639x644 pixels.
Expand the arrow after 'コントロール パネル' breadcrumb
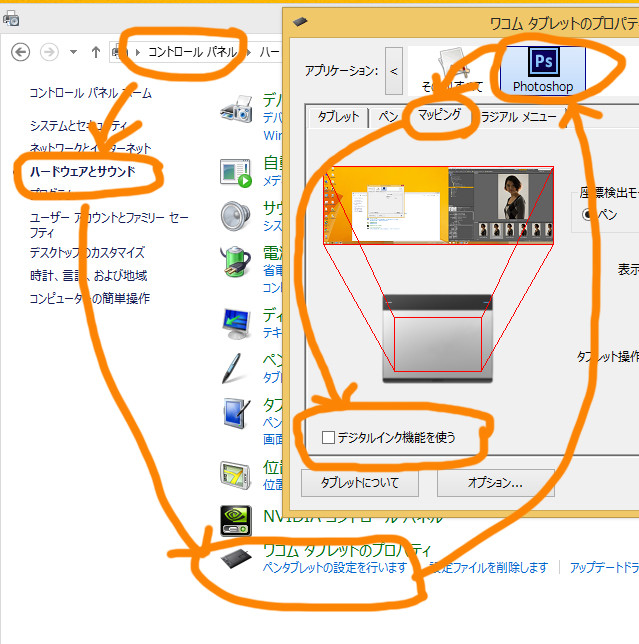coord(249,52)
